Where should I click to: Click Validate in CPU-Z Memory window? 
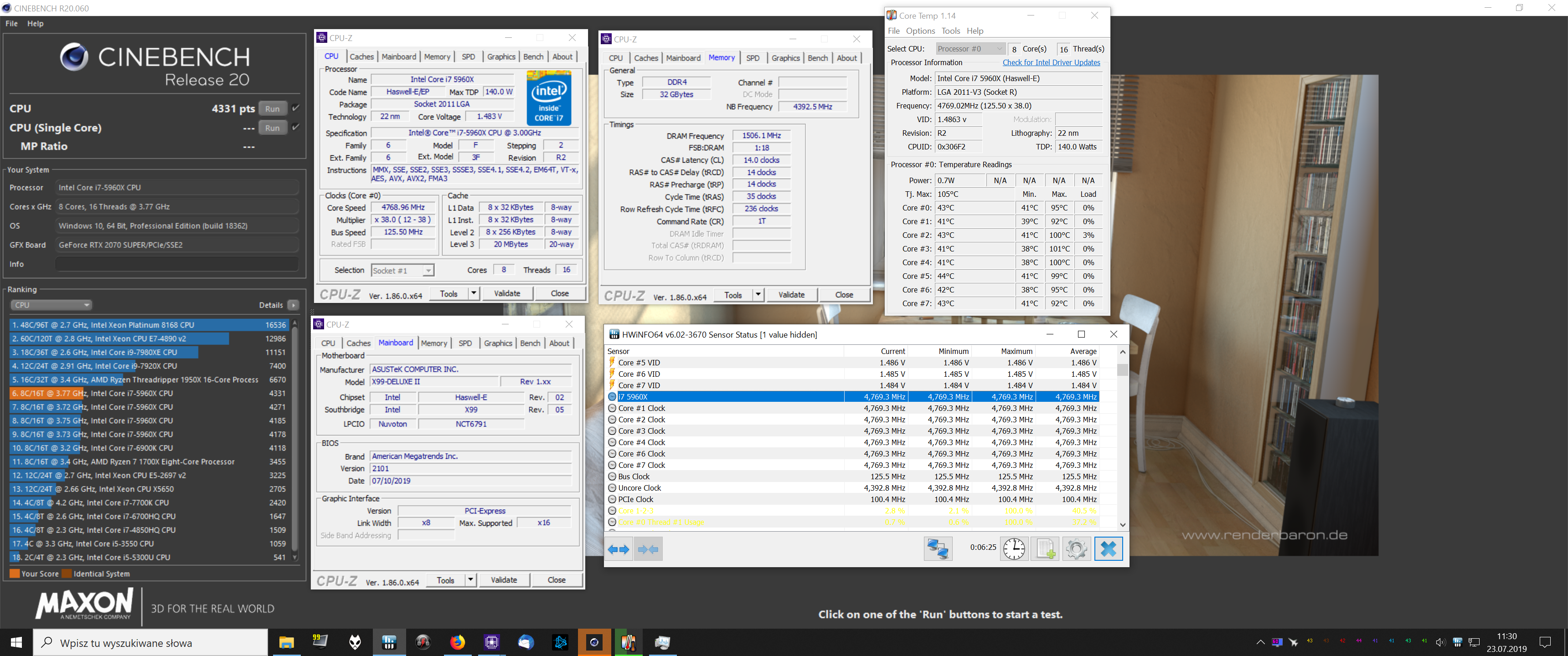point(791,295)
